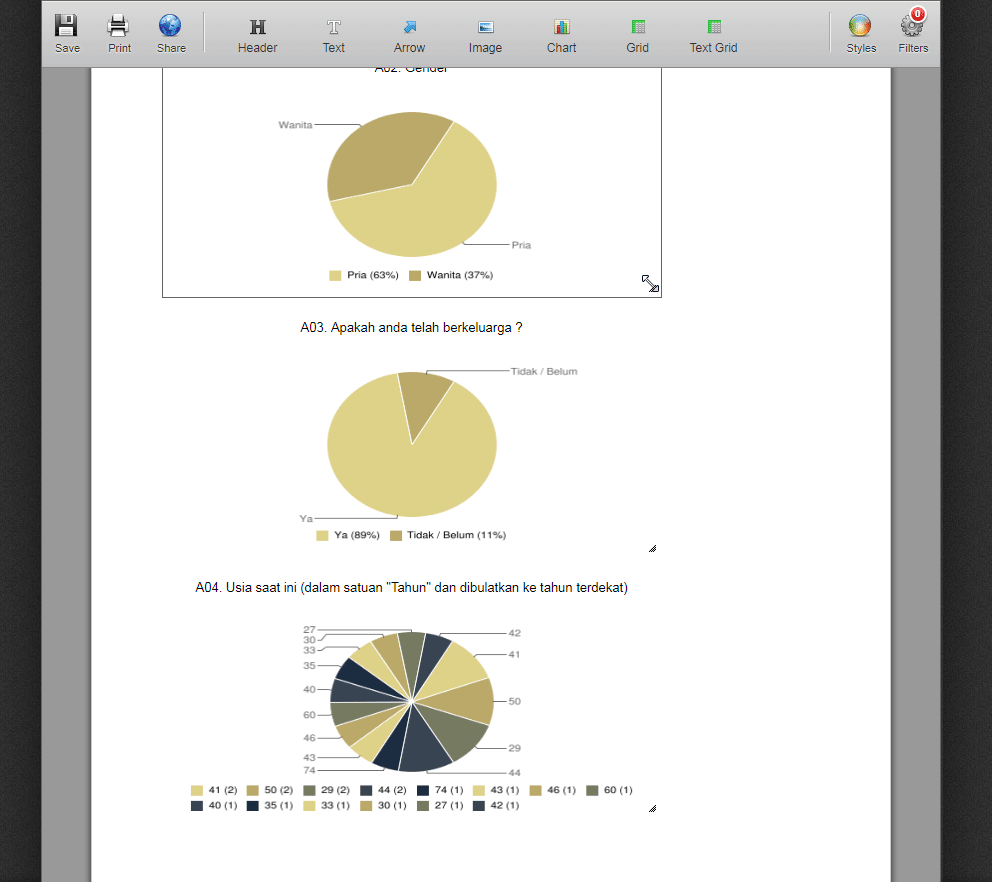Open the Print function

[118, 30]
